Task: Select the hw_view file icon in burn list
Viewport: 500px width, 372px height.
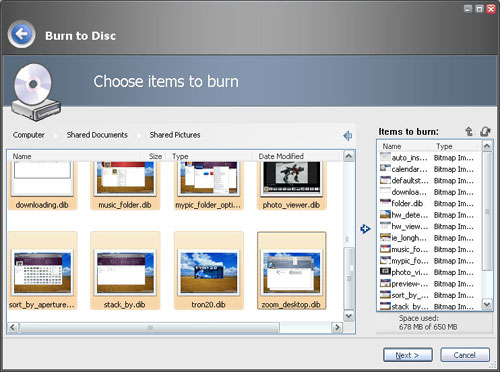Action: point(385,226)
